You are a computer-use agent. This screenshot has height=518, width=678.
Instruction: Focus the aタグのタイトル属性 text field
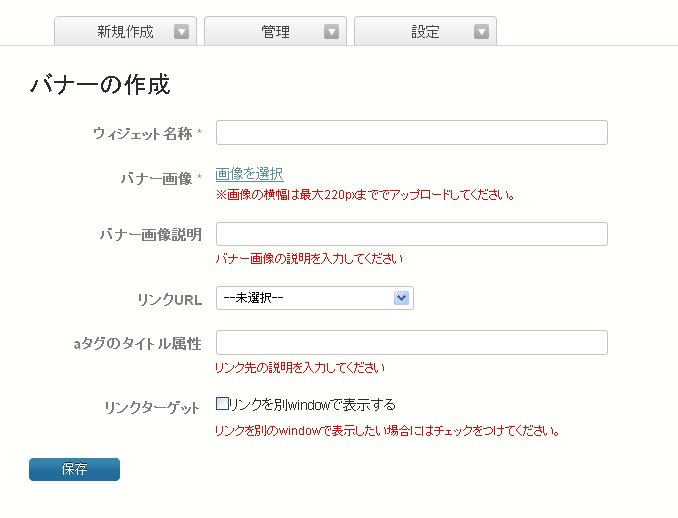[411, 343]
